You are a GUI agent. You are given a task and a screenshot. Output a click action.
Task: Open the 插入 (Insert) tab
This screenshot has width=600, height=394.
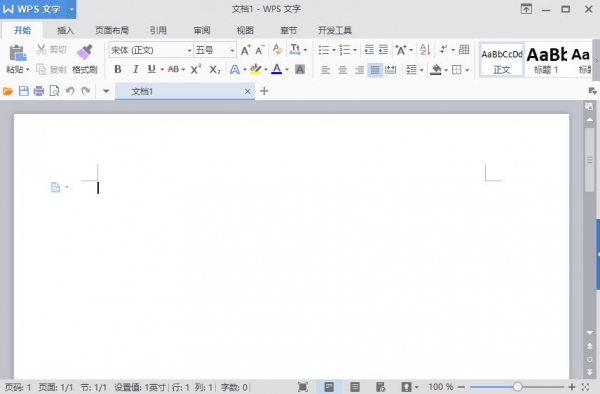(x=65, y=30)
